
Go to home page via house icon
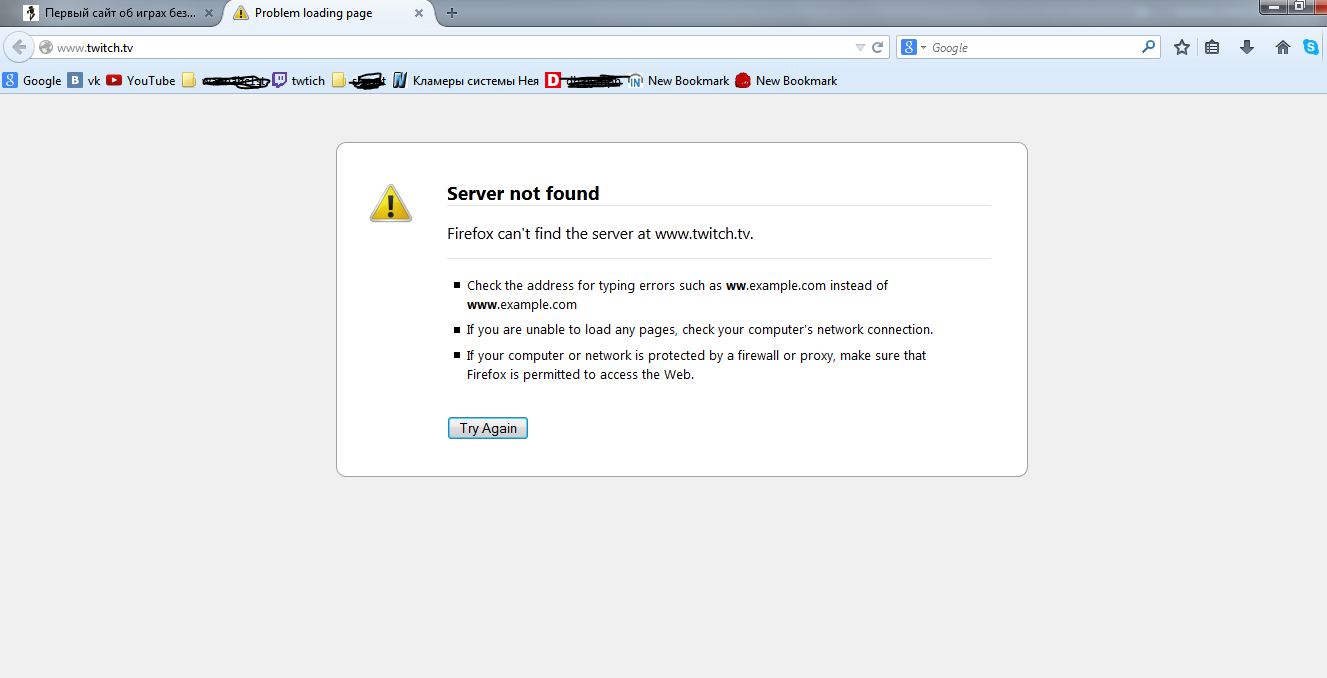1283,47
